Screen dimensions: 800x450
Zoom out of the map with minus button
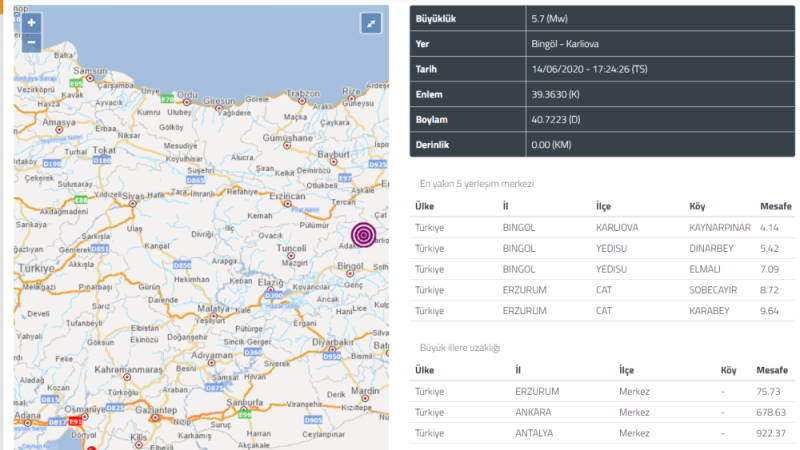31,42
